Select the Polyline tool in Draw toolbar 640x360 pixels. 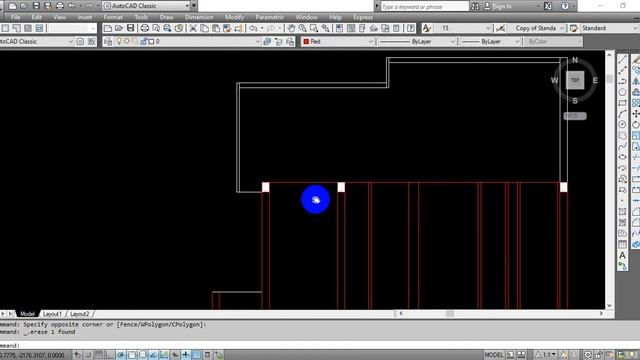622,81
